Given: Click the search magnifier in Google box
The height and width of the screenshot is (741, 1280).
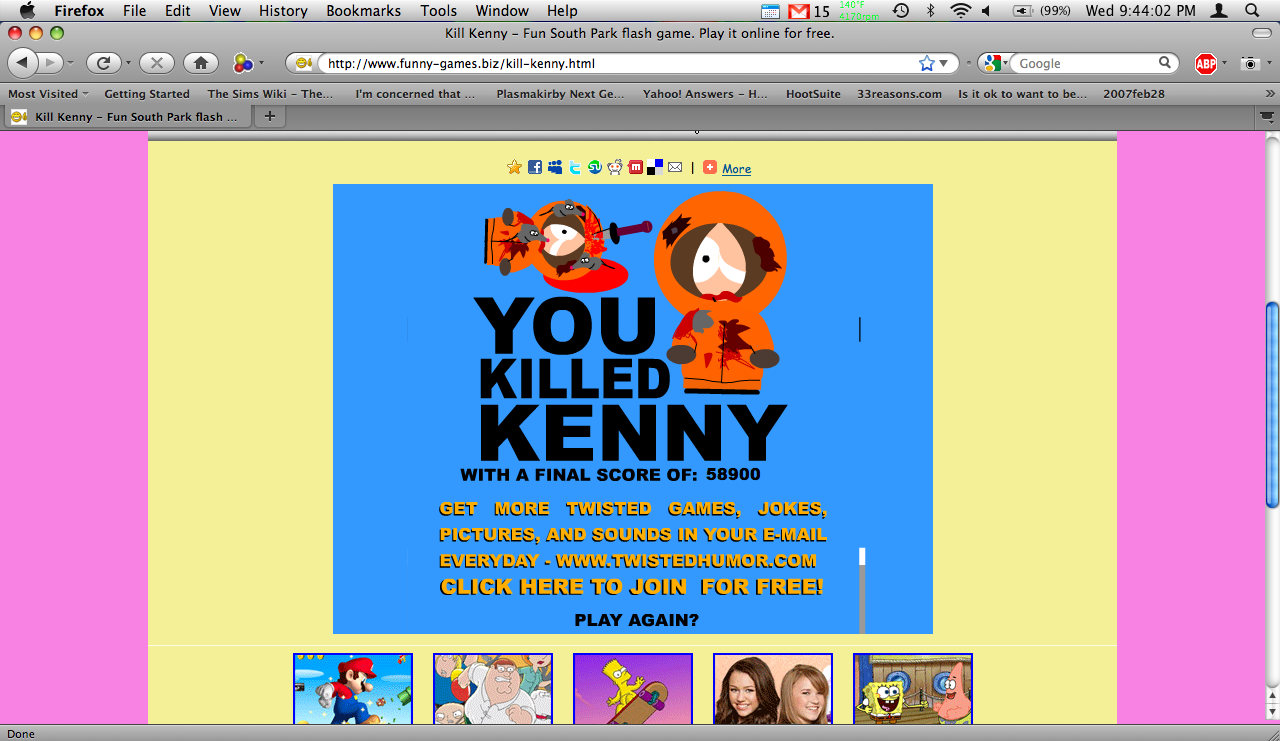Looking at the screenshot, I should pos(1165,63).
